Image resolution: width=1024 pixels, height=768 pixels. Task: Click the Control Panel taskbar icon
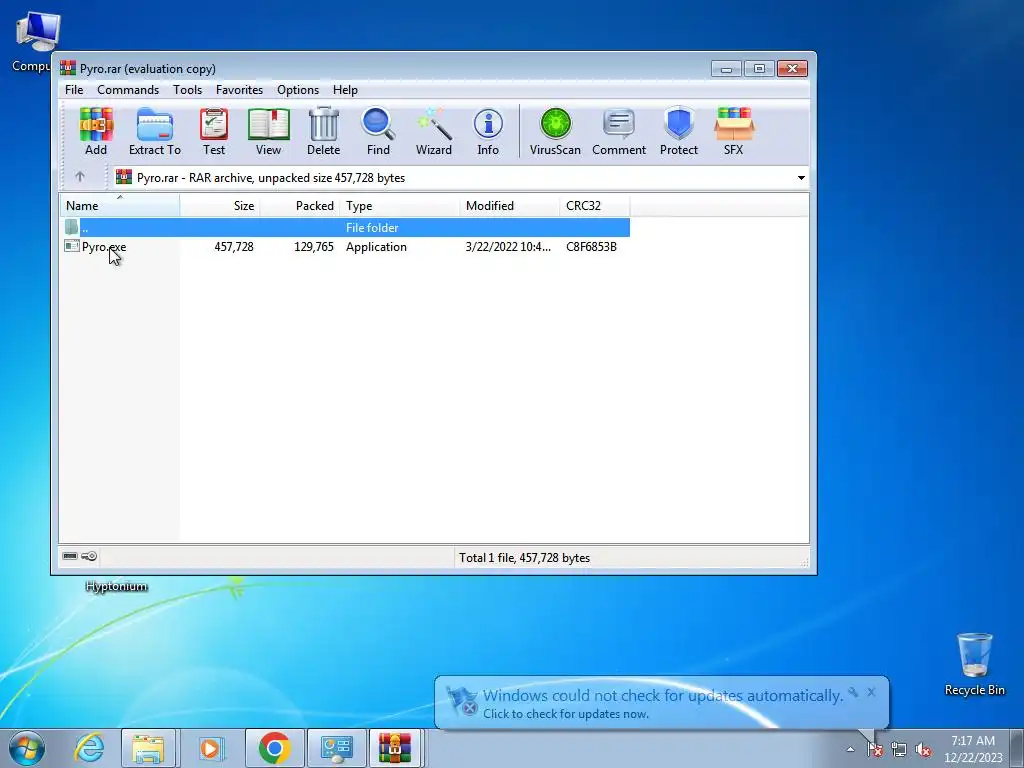(x=336, y=748)
